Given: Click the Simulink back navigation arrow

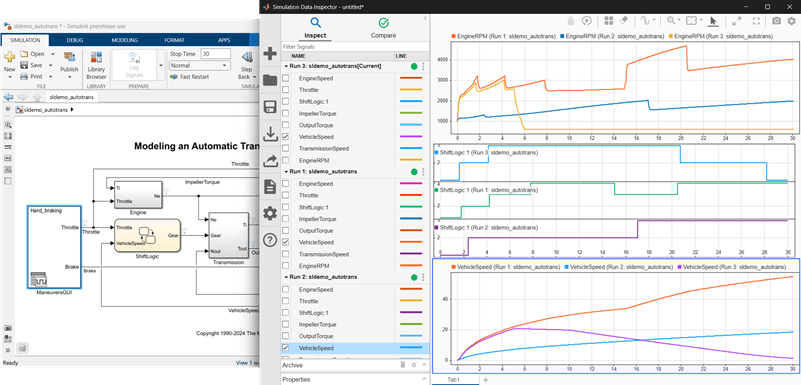Looking at the screenshot, I should click(x=8, y=97).
